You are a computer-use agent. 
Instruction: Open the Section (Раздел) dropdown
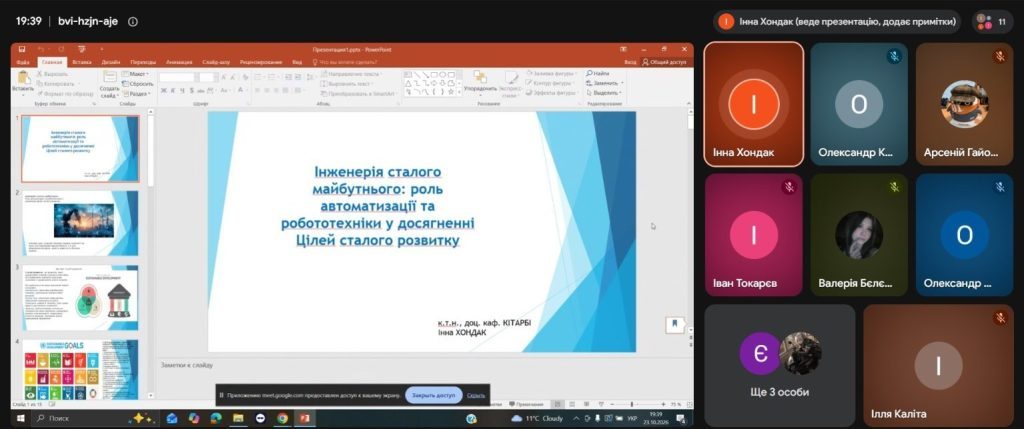136,93
